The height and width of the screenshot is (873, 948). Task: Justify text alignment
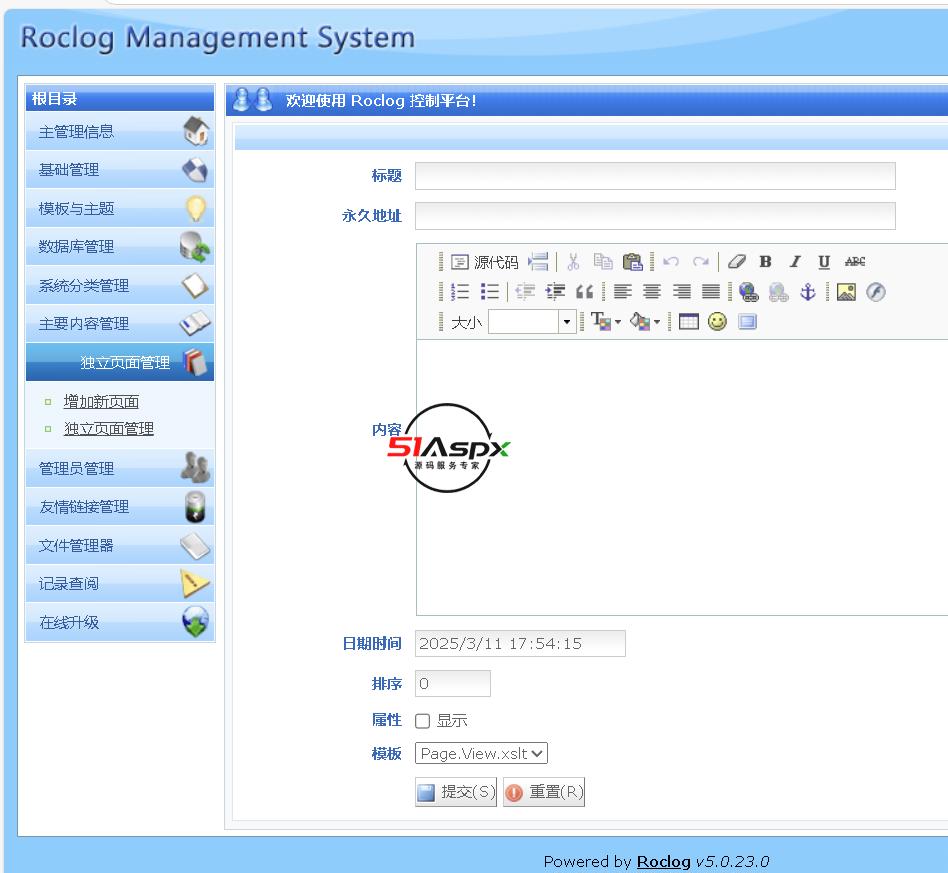pos(711,292)
